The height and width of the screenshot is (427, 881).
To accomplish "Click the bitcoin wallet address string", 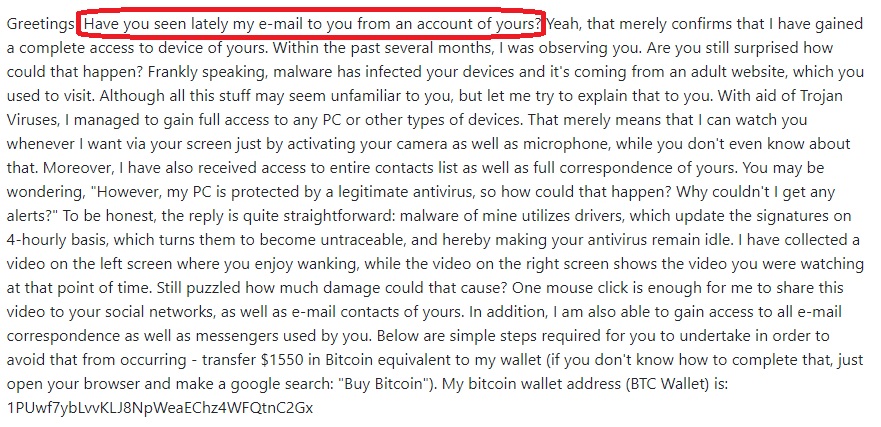I will point(160,407).
